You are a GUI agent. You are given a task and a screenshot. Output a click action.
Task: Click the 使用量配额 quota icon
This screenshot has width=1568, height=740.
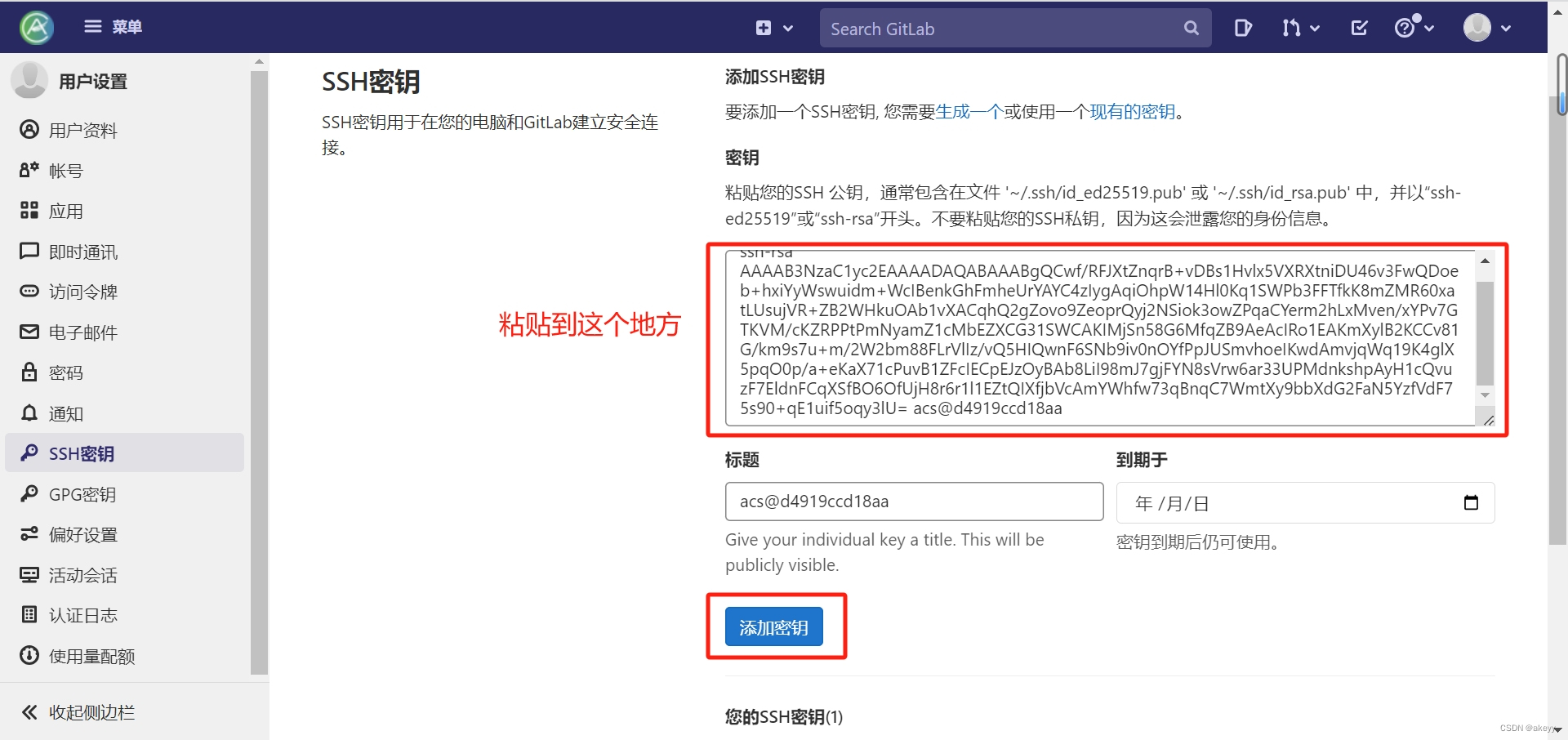pyautogui.click(x=29, y=655)
